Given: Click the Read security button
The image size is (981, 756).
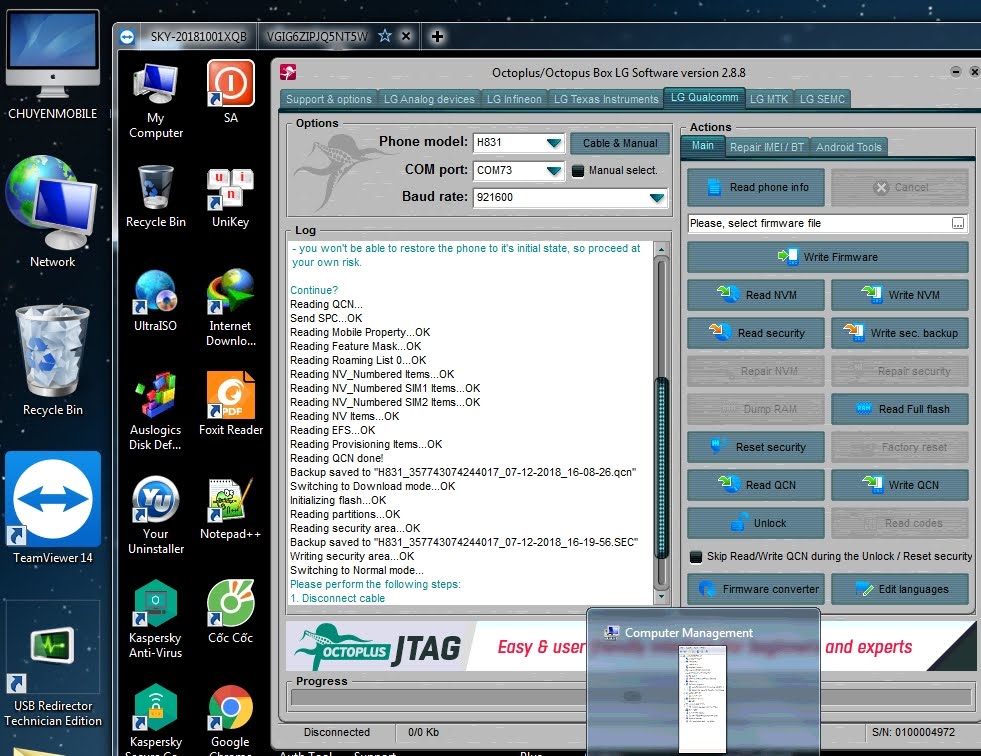Looking at the screenshot, I should coord(756,333).
